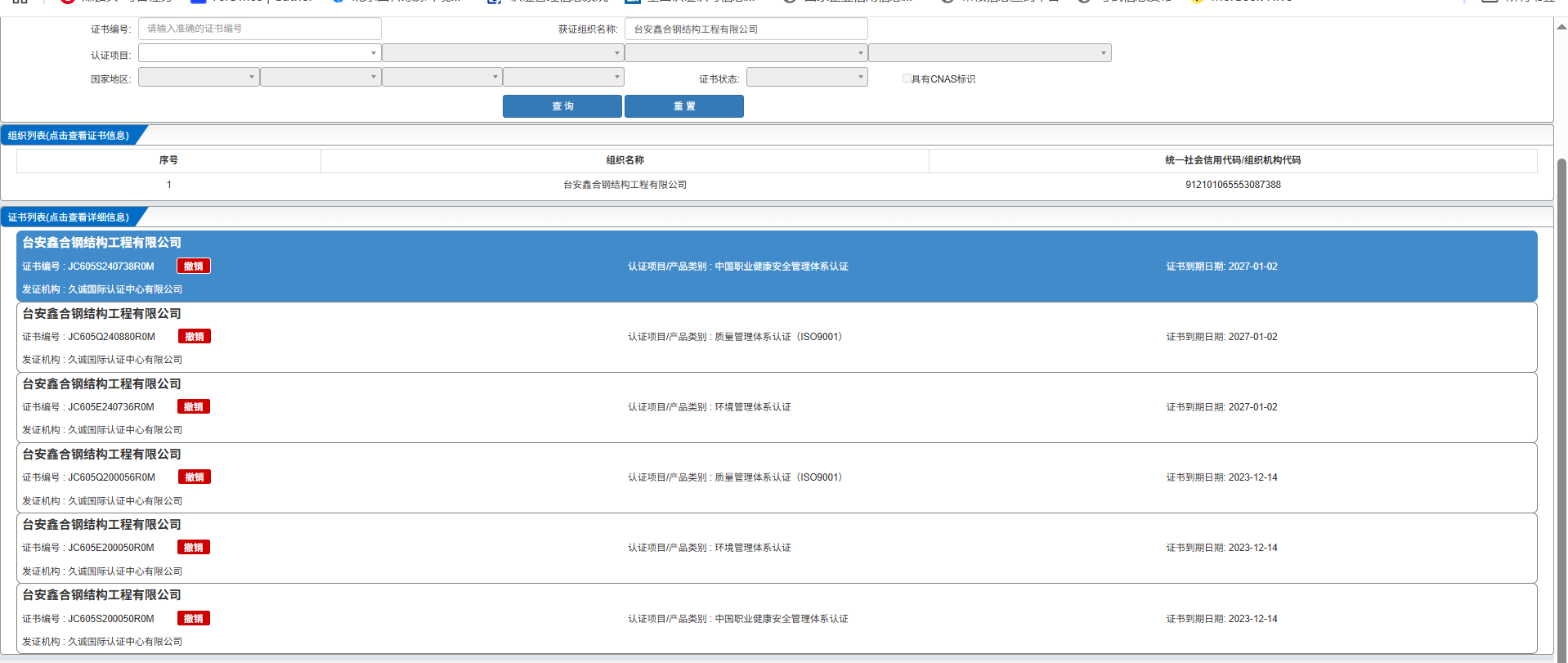The image size is (1568, 663).
Task: Open the third 认证项目 dropdown
Action: coord(746,53)
